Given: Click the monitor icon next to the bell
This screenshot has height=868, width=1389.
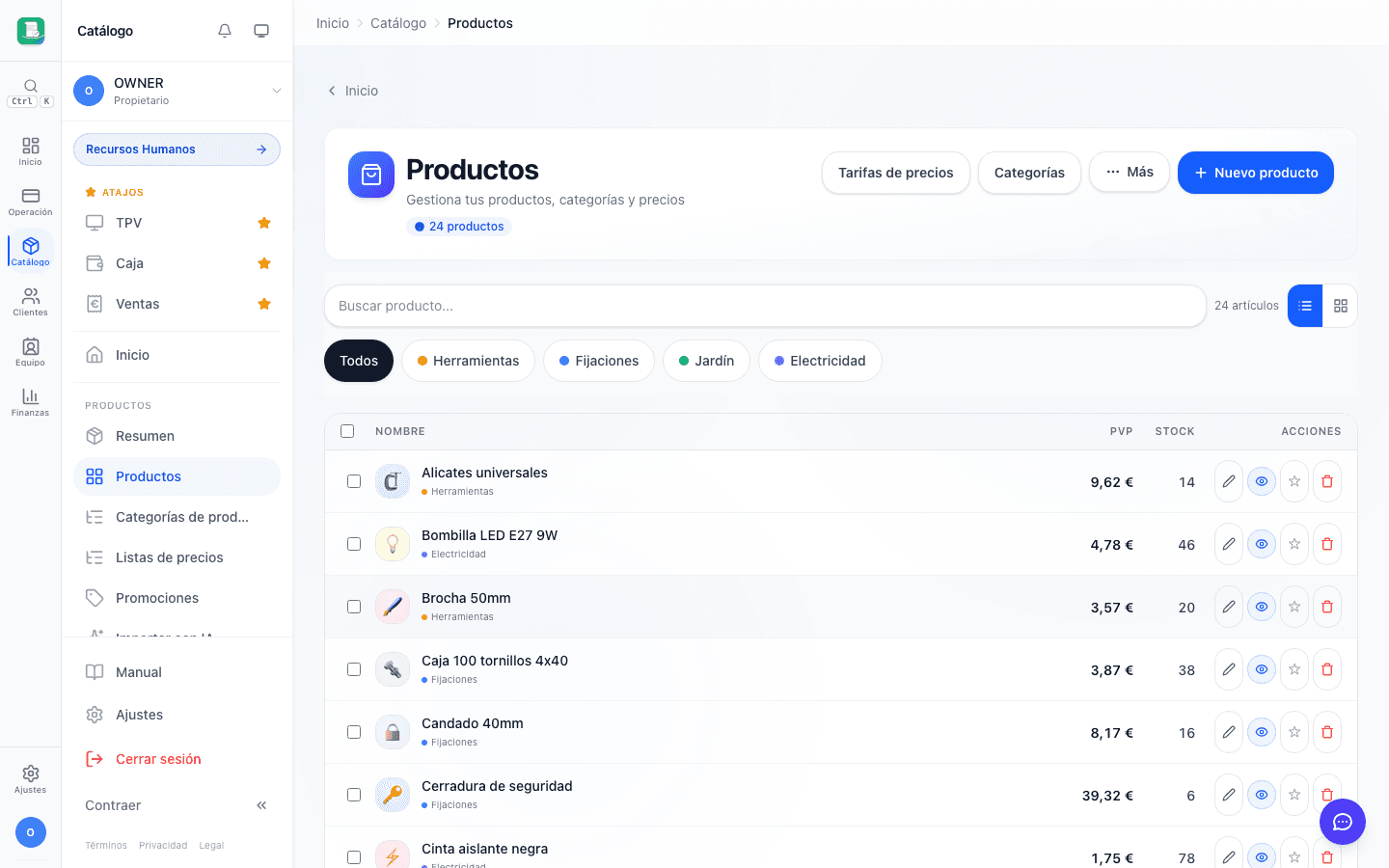Looking at the screenshot, I should [x=261, y=31].
